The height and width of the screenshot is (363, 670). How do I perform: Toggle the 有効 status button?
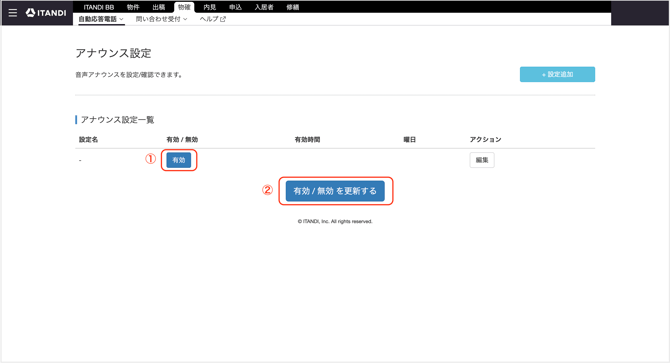(x=179, y=160)
